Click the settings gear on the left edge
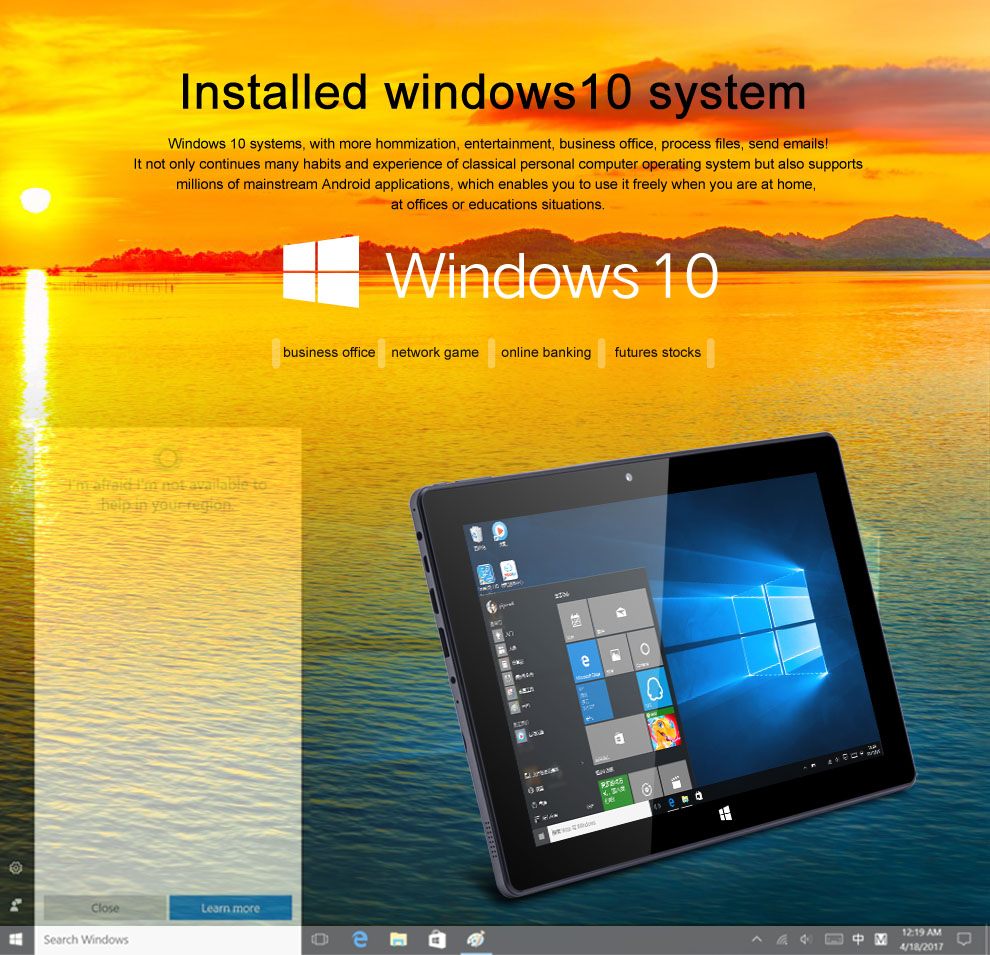990x955 pixels. pos(14,866)
